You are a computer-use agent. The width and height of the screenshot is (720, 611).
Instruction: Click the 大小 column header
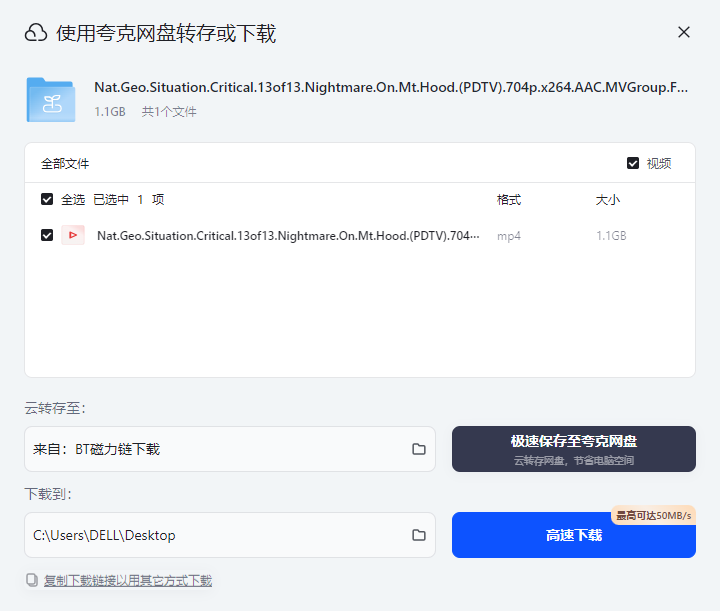coord(608,200)
